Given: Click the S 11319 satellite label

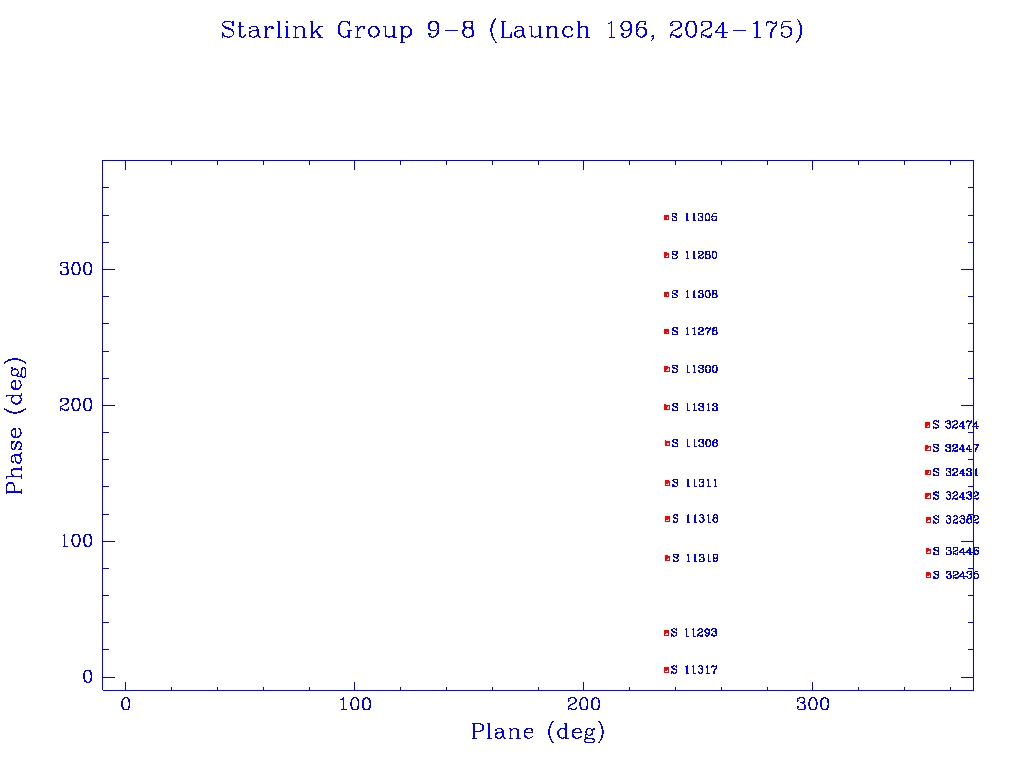Looking at the screenshot, I should (x=695, y=558).
